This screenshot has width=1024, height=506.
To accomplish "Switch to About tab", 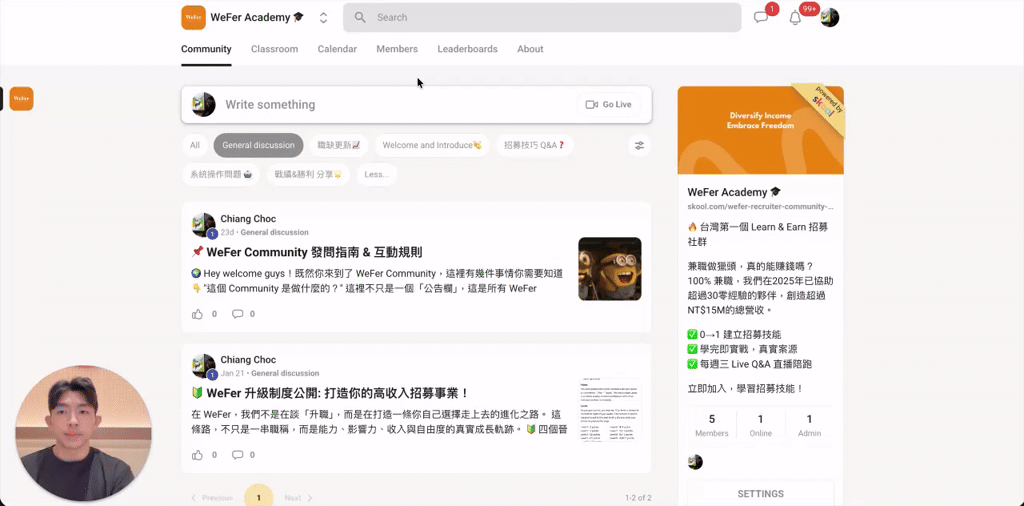I will click(530, 49).
